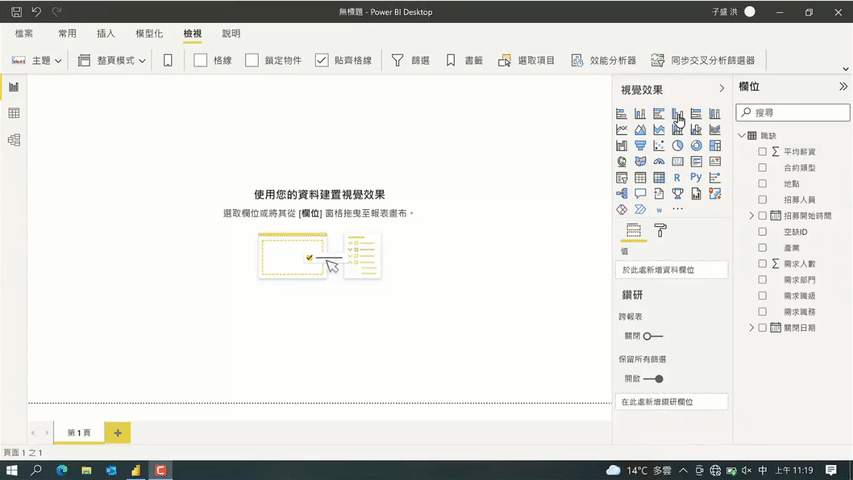Screen dimensions: 853x480
Task: Select the matrix visual
Action: pyautogui.click(x=659, y=177)
